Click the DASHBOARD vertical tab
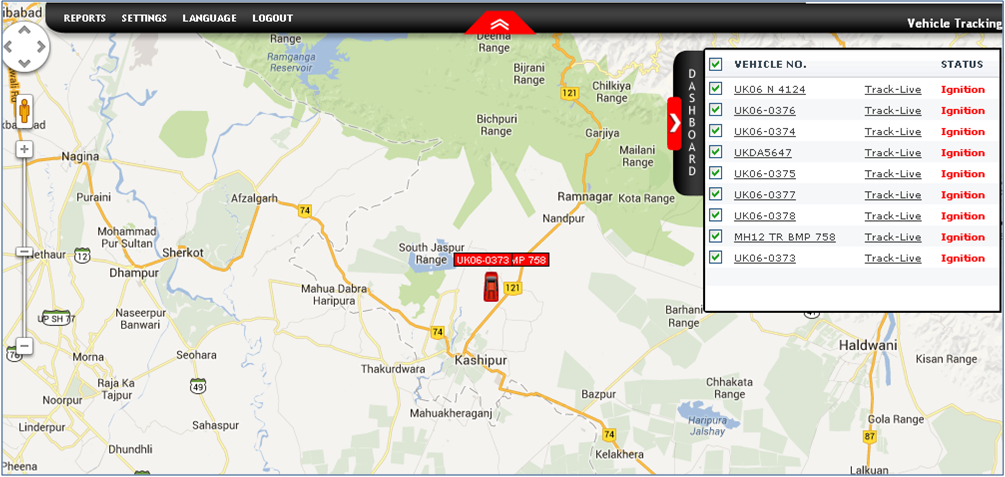 pos(692,122)
